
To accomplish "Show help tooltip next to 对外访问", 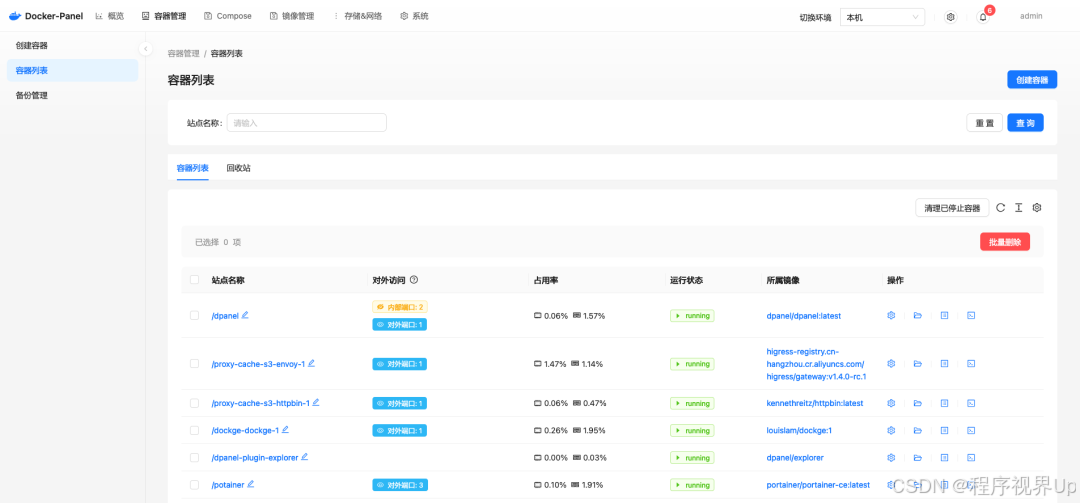I will tap(414, 280).
